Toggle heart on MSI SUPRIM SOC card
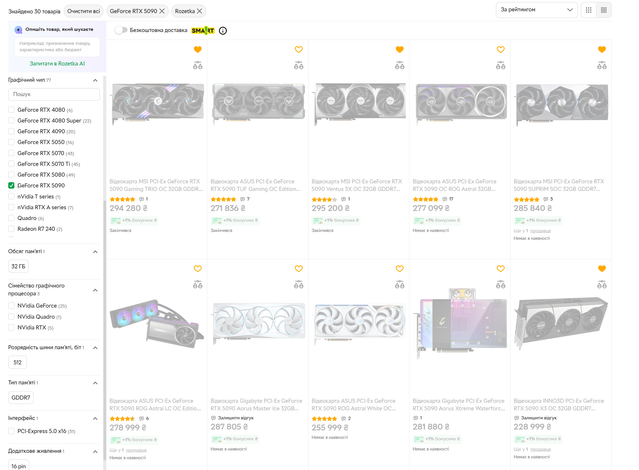Screen dimensions: 639x470 pos(602,49)
